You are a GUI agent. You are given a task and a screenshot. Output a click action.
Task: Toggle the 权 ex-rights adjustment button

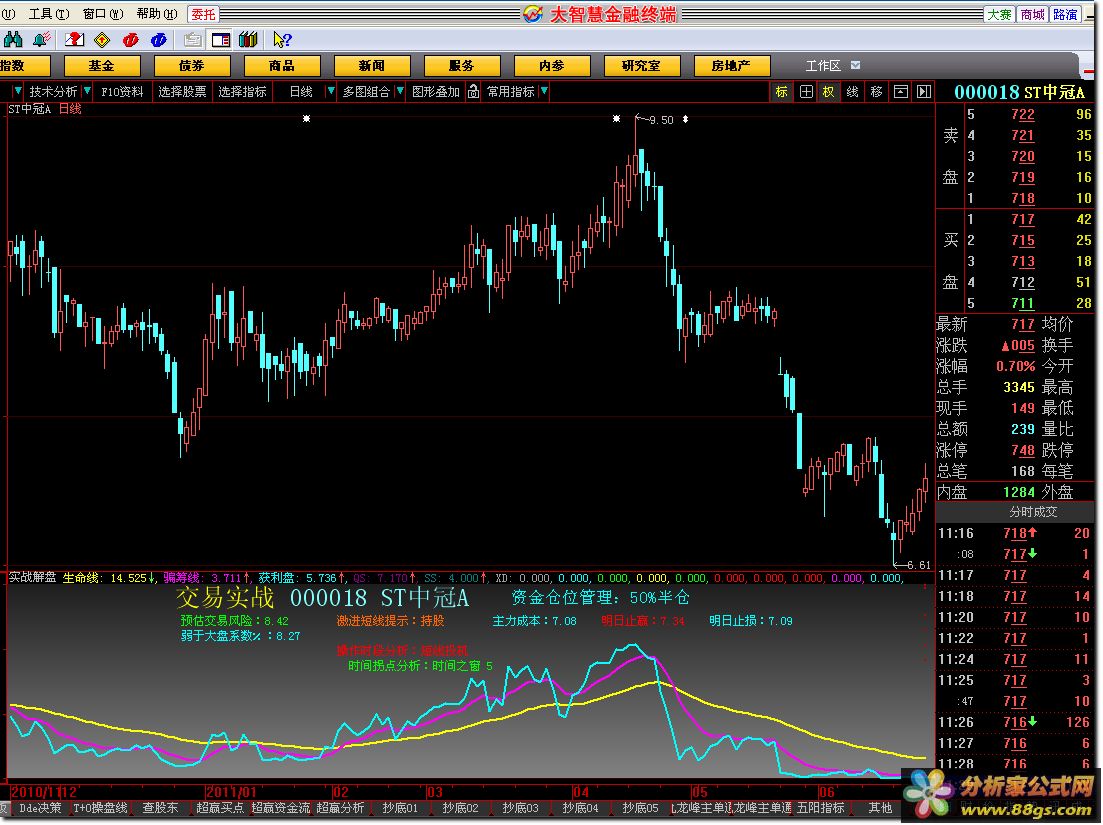829,91
